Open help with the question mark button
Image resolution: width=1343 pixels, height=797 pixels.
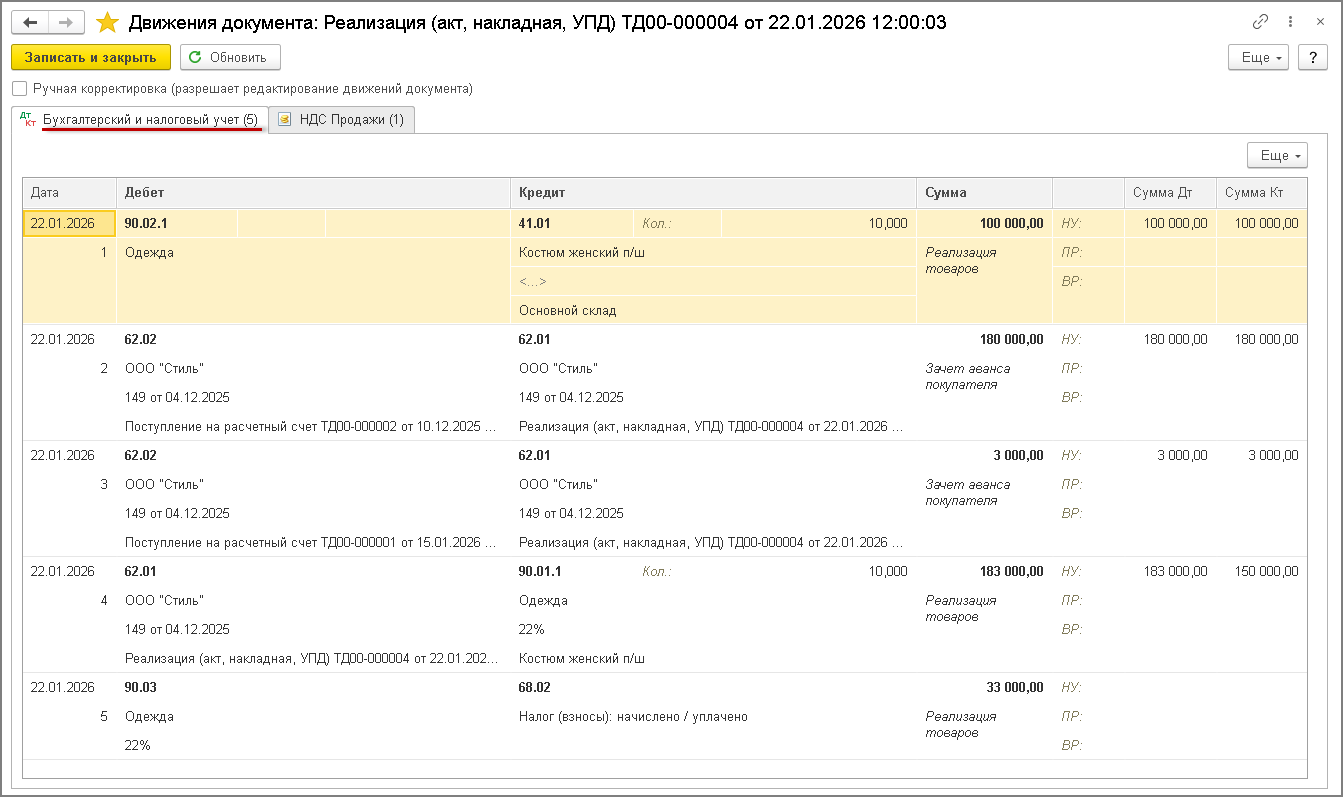(1312, 58)
